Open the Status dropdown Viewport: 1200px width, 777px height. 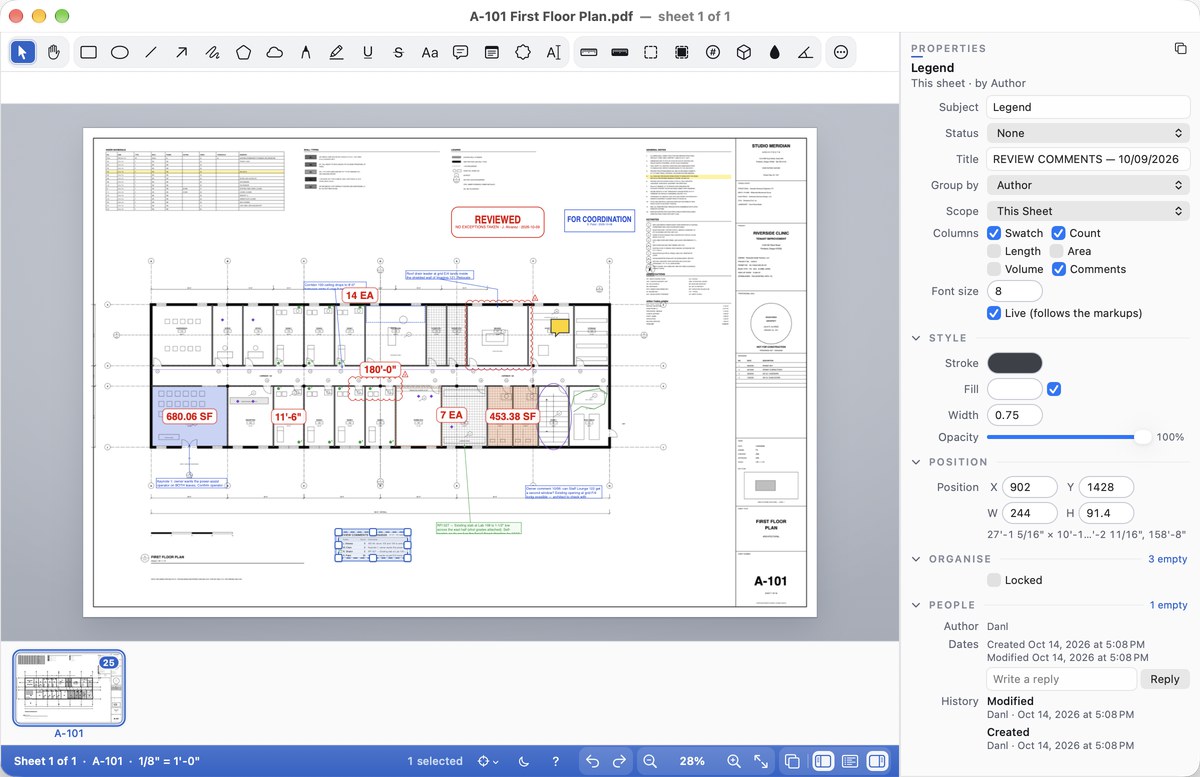pyautogui.click(x=1088, y=133)
